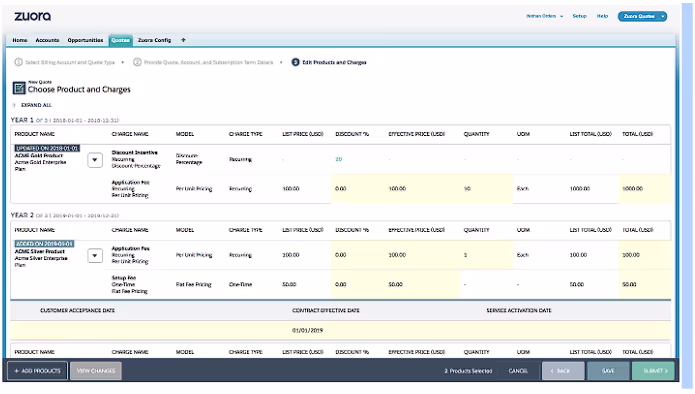Open the Help link
Viewport: 695px width, 394px height.
(602, 16)
